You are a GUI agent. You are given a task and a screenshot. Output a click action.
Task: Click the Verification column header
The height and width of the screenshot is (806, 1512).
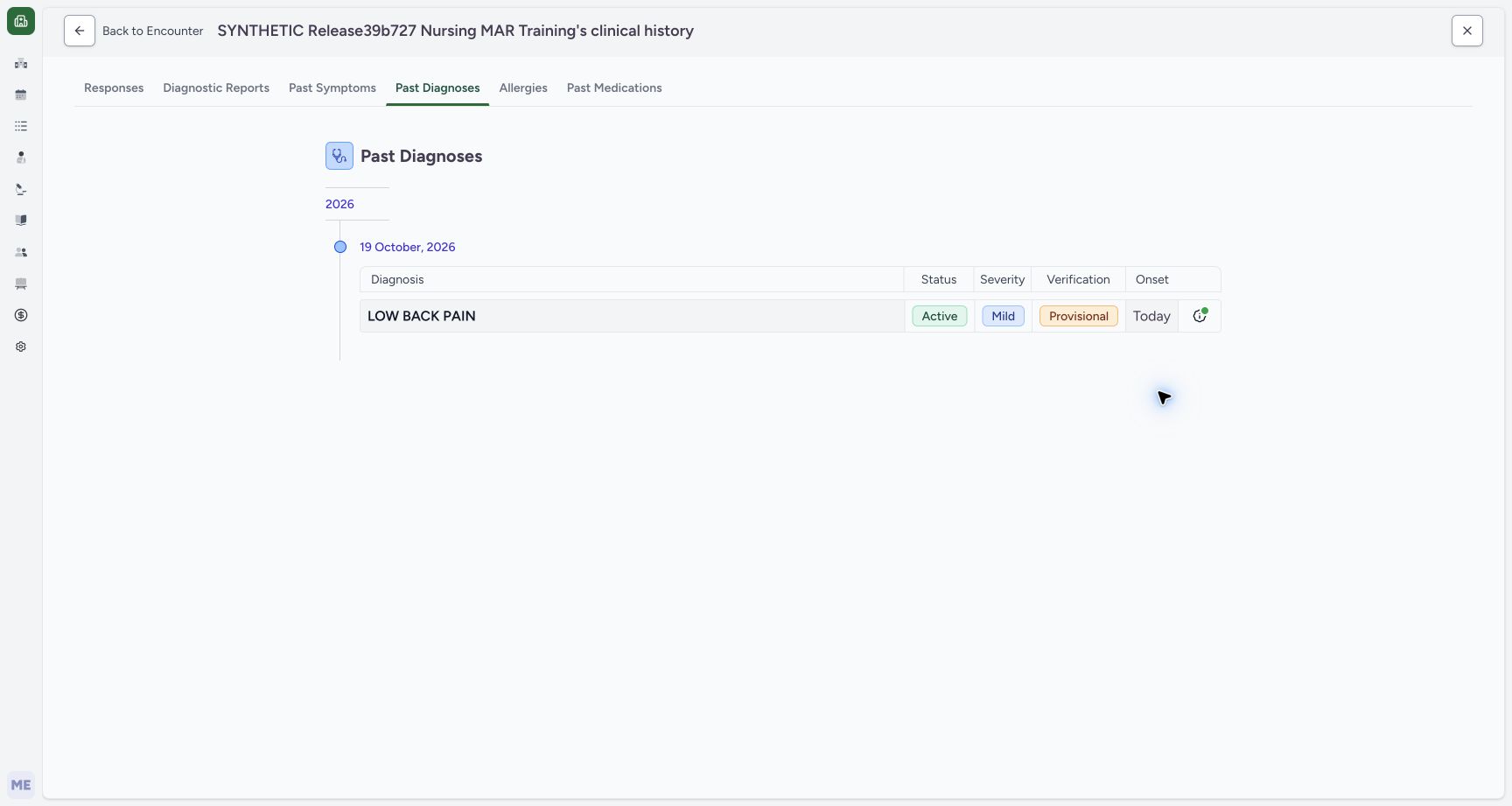click(1078, 279)
